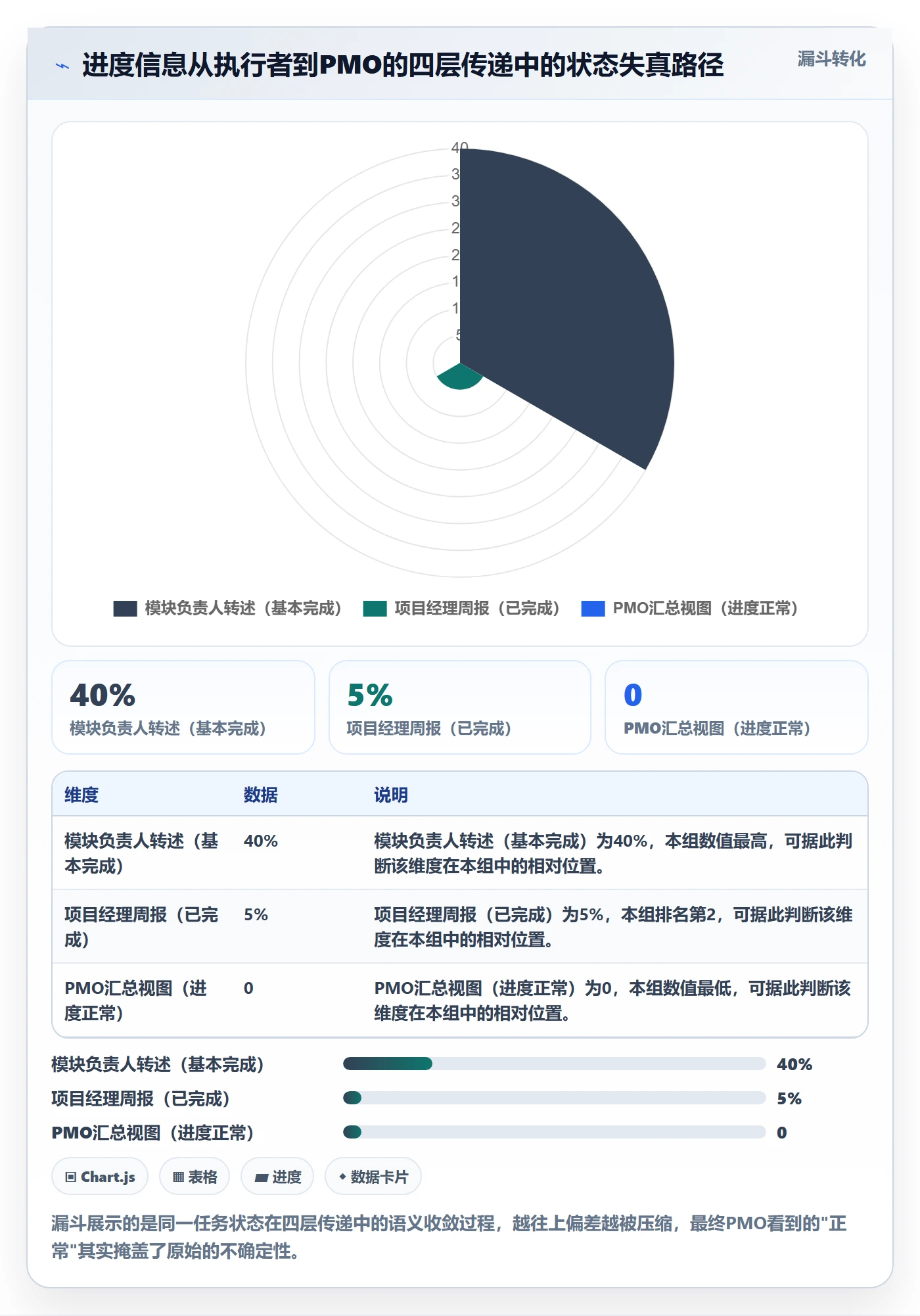Image resolution: width=920 pixels, height=1316 pixels.
Task: Click the 说明 column header
Action: click(x=391, y=795)
